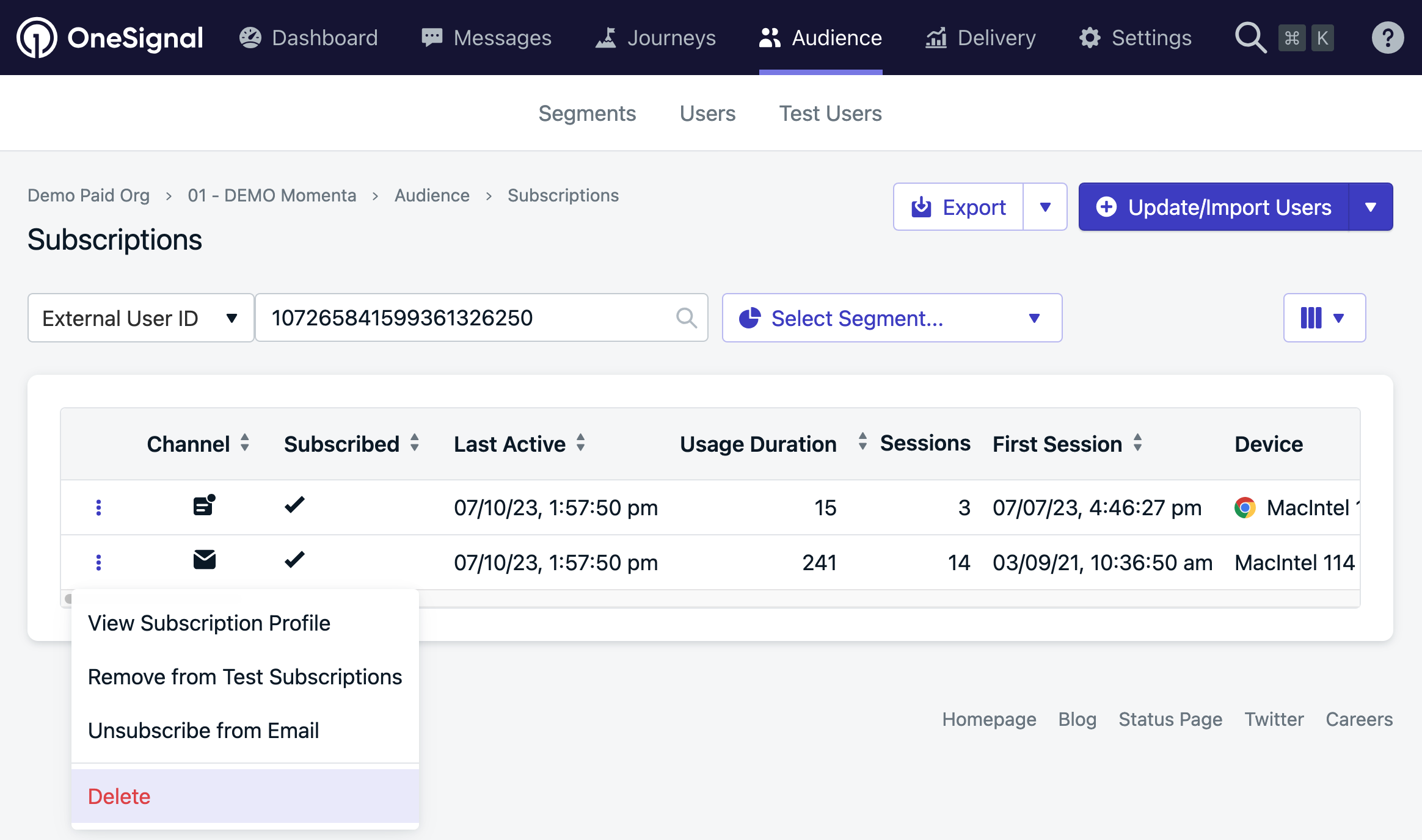The height and width of the screenshot is (840, 1422).
Task: Sort table by Channel column
Action: point(245,443)
